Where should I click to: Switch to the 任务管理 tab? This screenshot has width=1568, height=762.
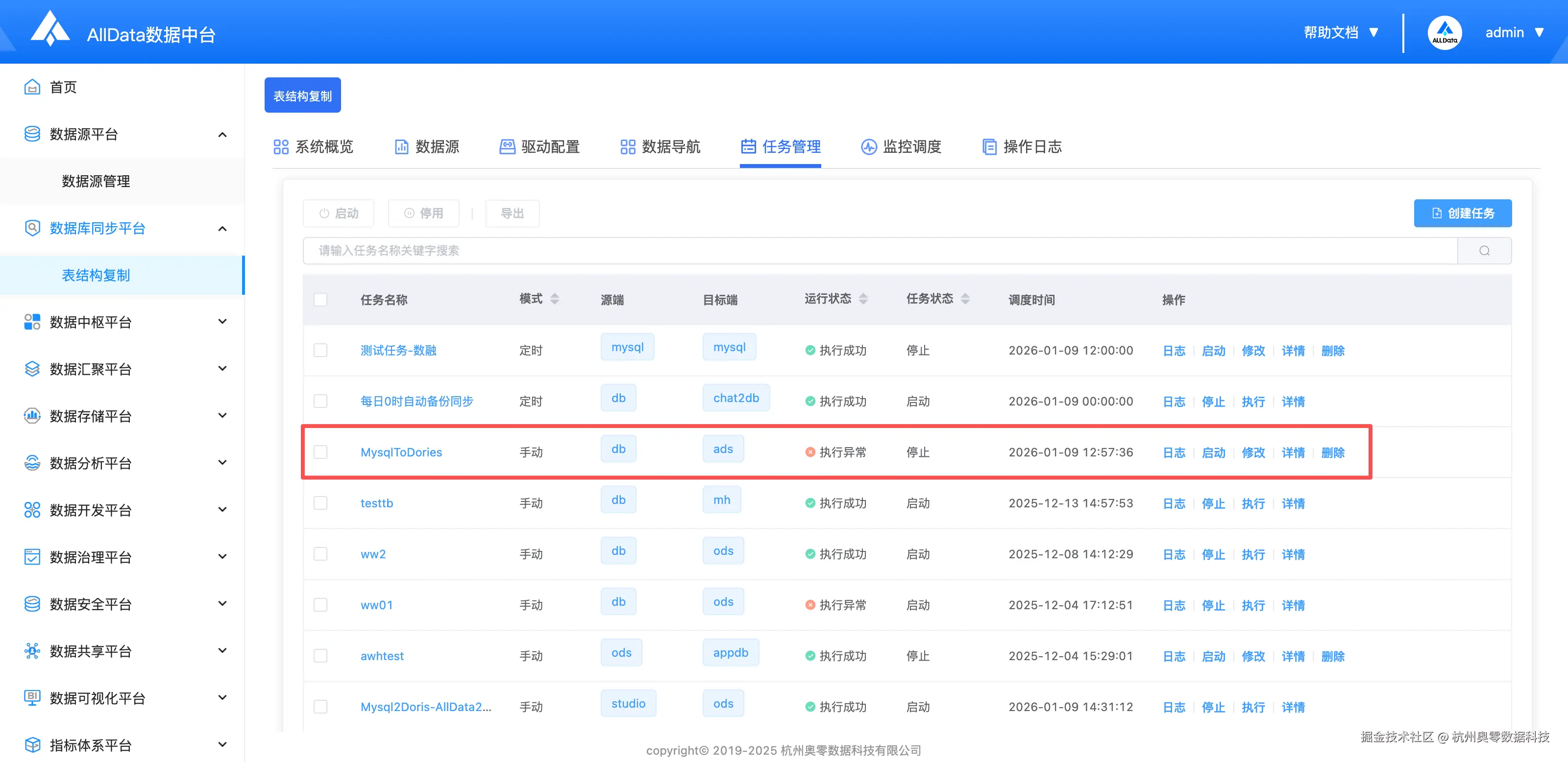point(781,146)
